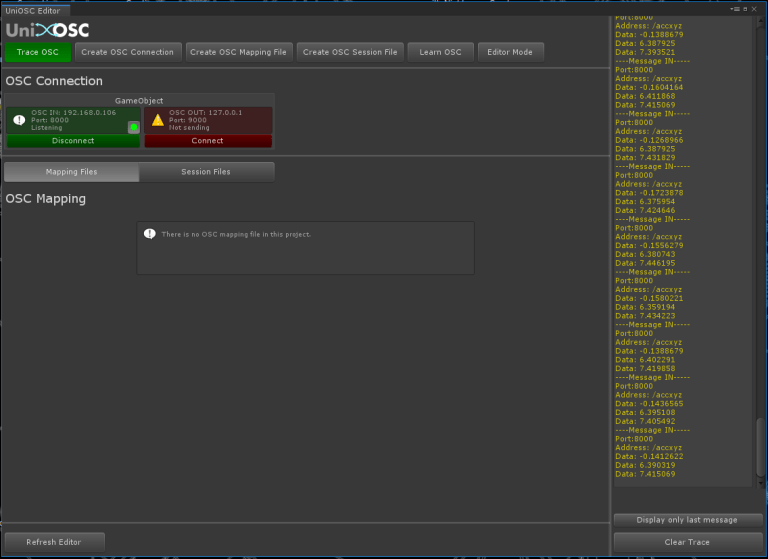Select the UniOSC Editor window tab

[x=34, y=10]
